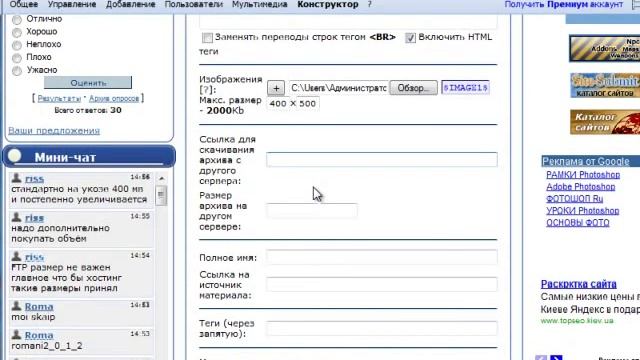Click the Addons striped banner thumbnail
The height and width of the screenshot is (360, 640).
point(604,49)
